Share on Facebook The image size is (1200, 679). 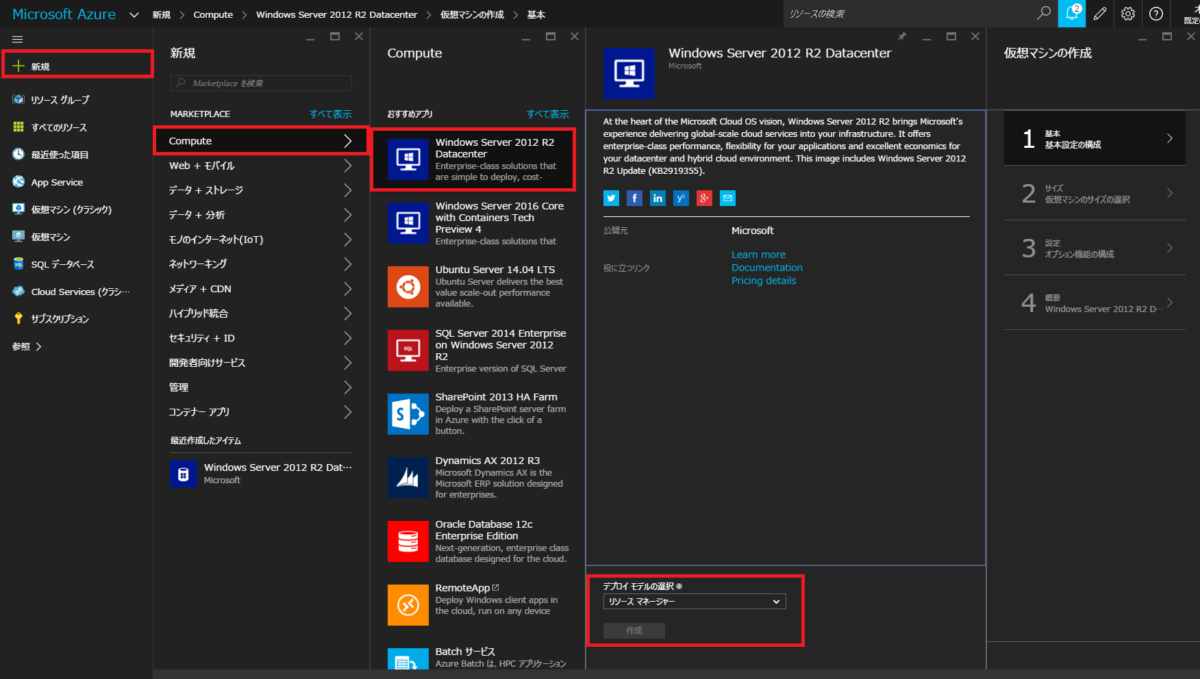click(634, 197)
